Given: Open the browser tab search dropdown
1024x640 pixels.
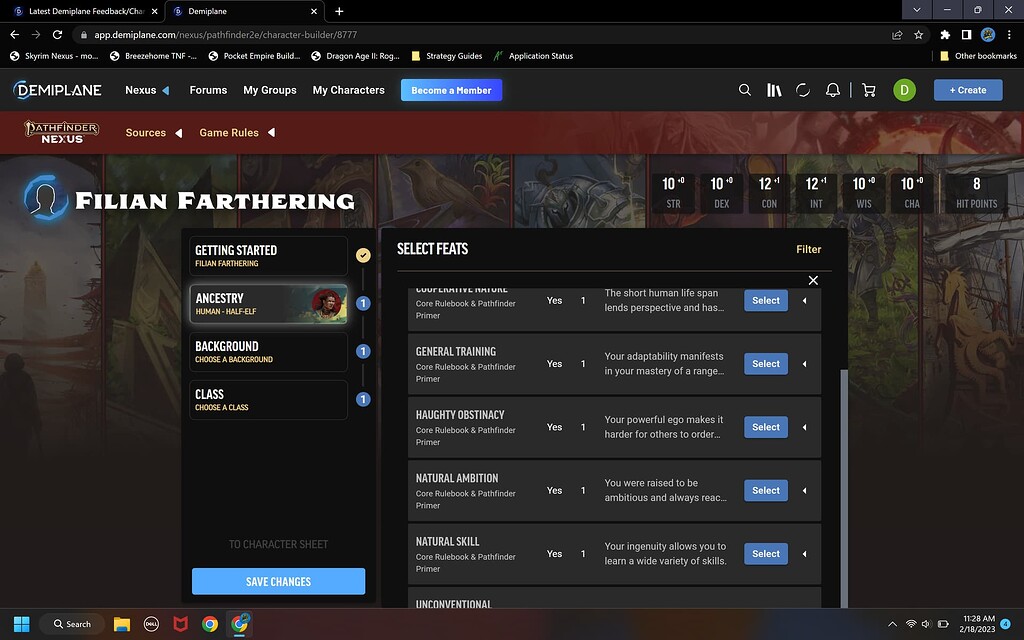Looking at the screenshot, I should [917, 10].
